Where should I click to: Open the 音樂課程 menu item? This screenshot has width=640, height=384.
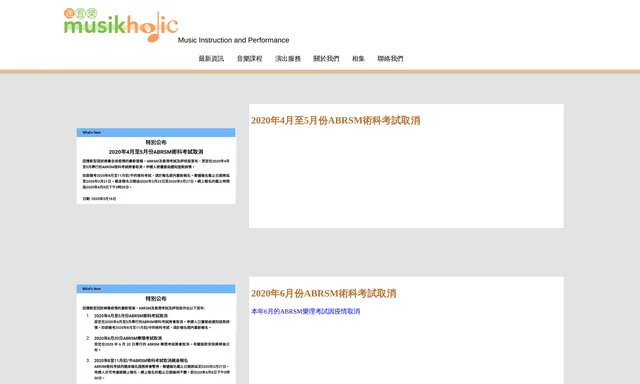pos(249,59)
